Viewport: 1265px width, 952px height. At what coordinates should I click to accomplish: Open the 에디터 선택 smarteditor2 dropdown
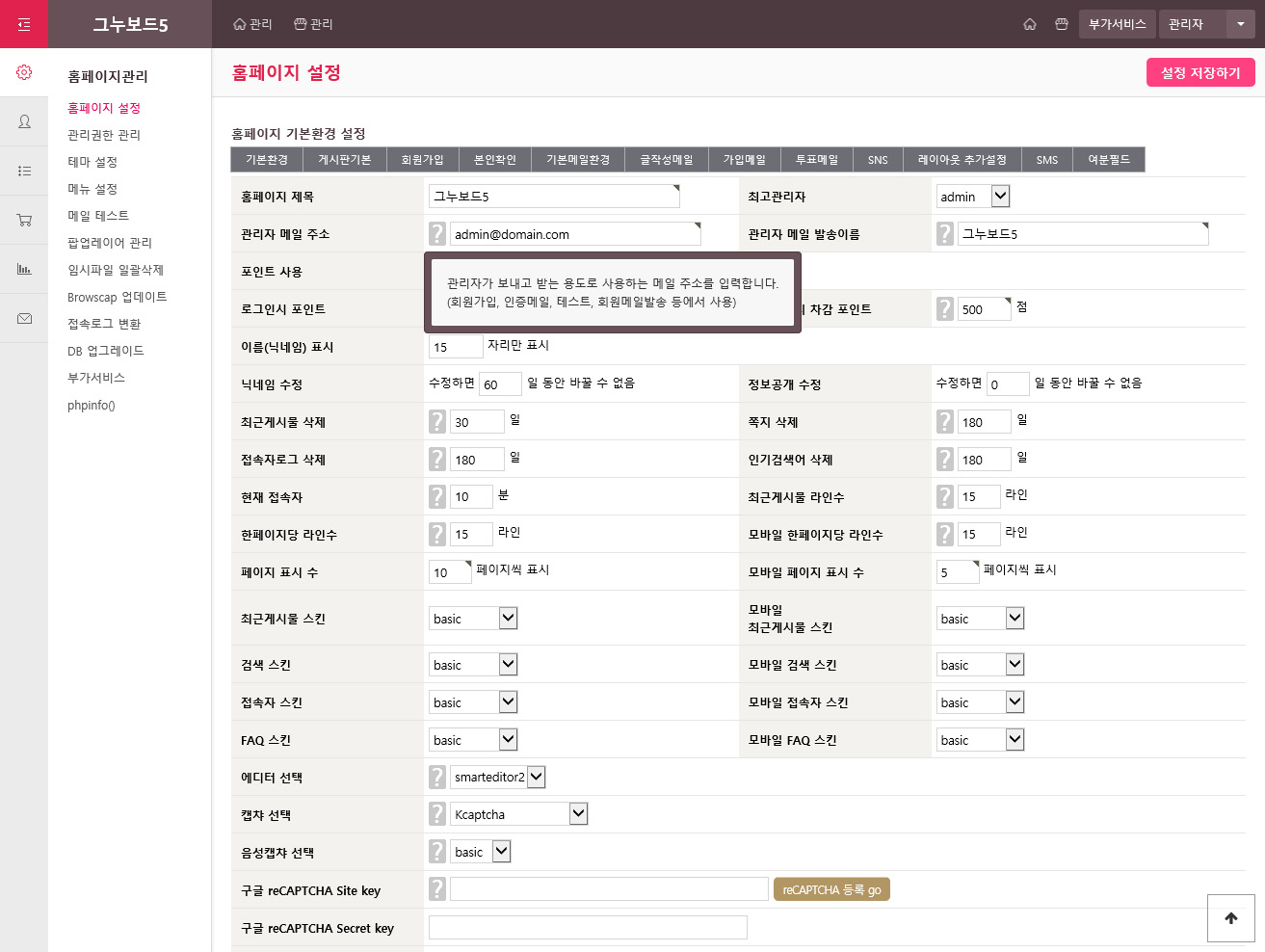[537, 777]
